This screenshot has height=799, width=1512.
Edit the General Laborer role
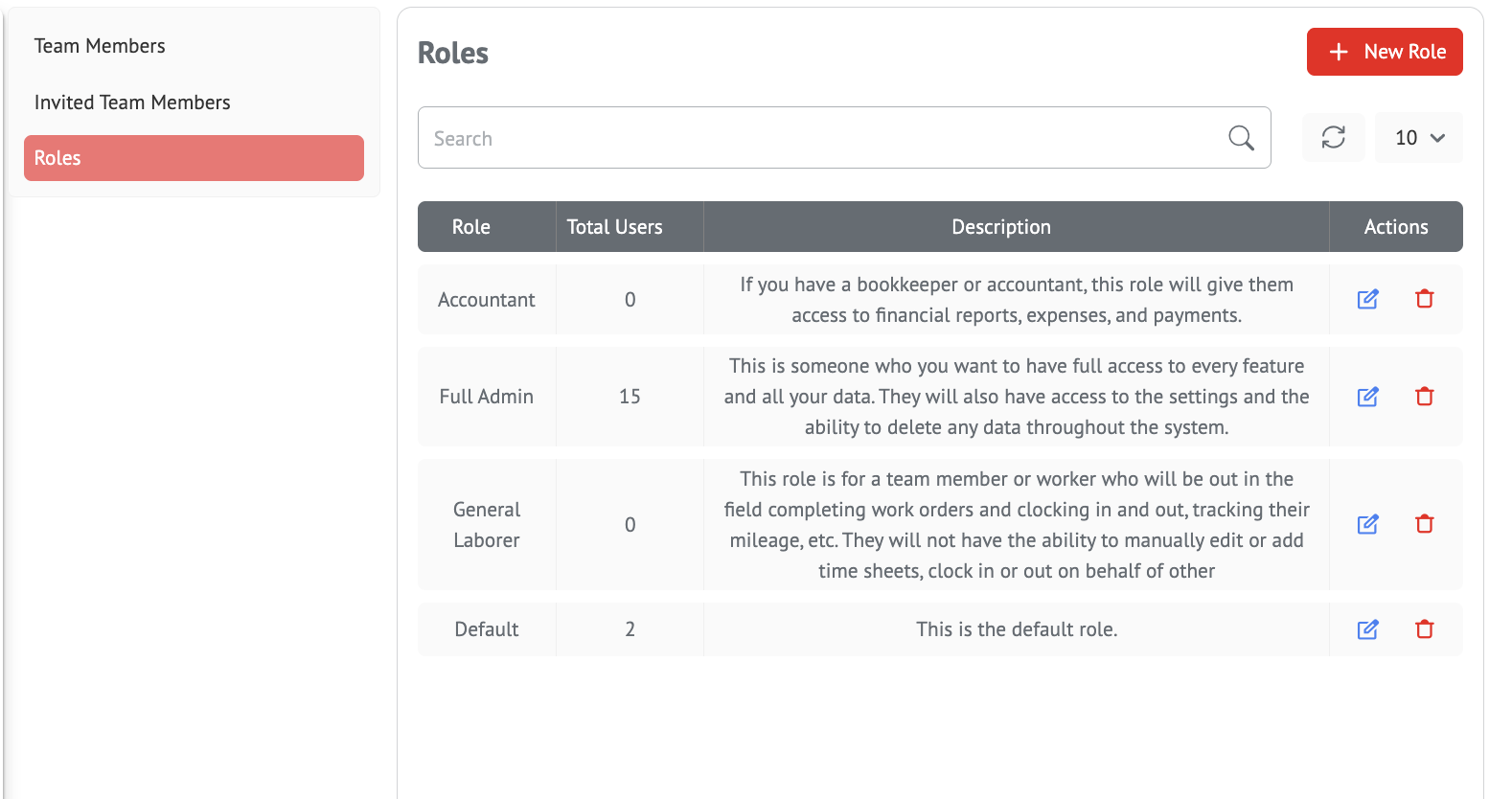tap(1367, 524)
